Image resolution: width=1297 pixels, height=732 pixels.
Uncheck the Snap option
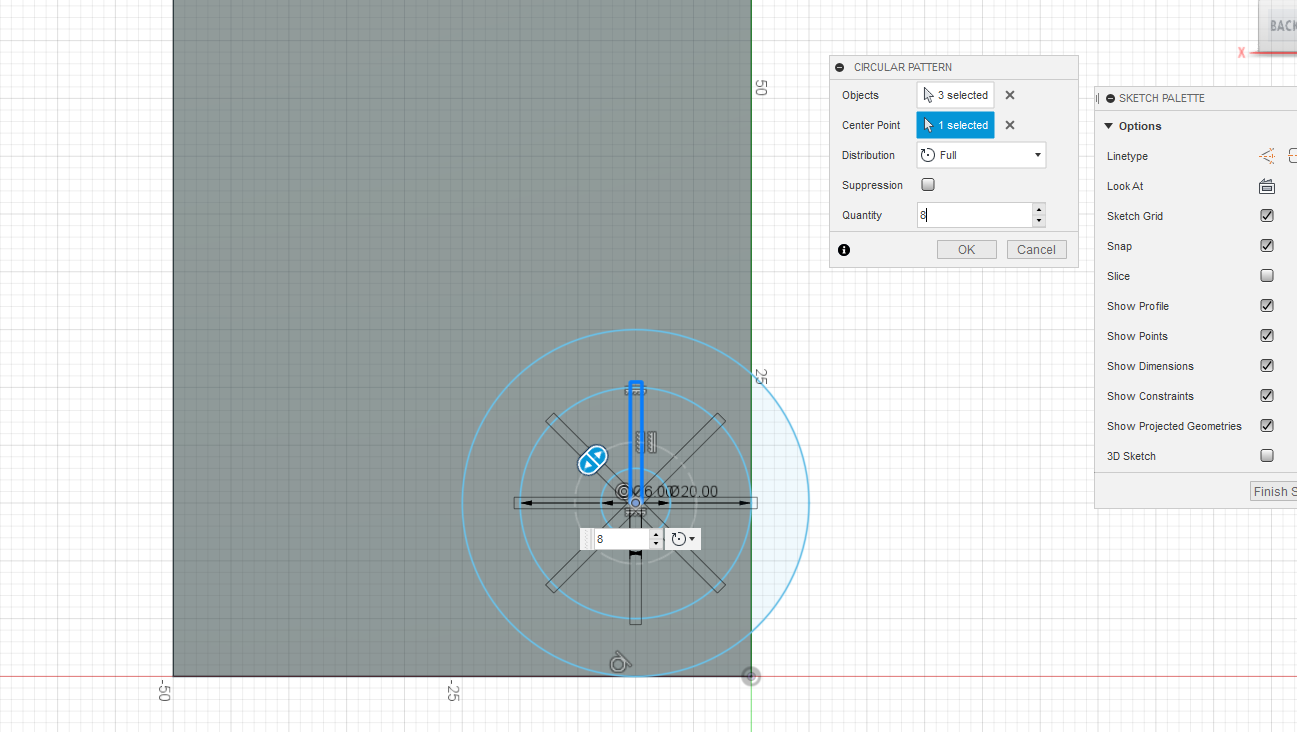pos(1267,246)
